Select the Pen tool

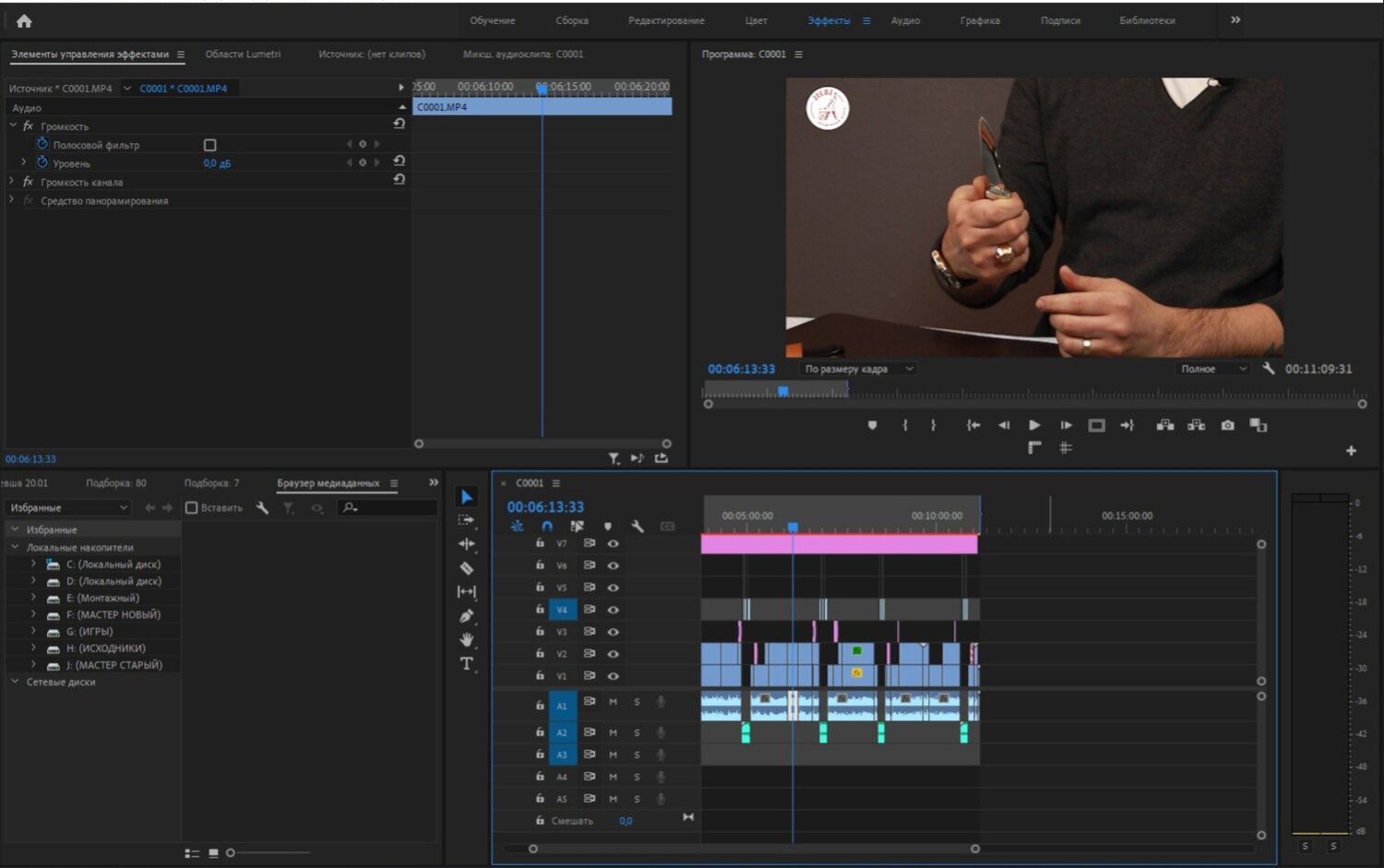467,616
